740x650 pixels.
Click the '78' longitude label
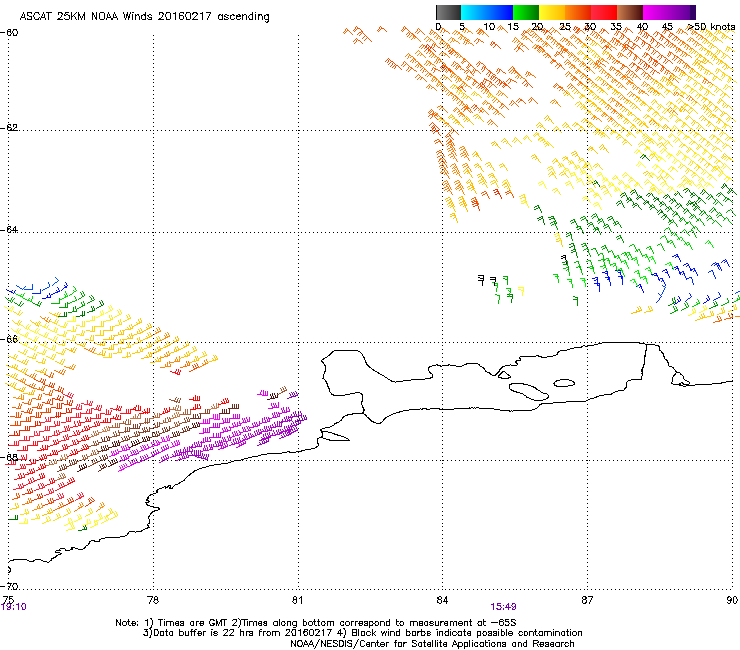[153, 600]
